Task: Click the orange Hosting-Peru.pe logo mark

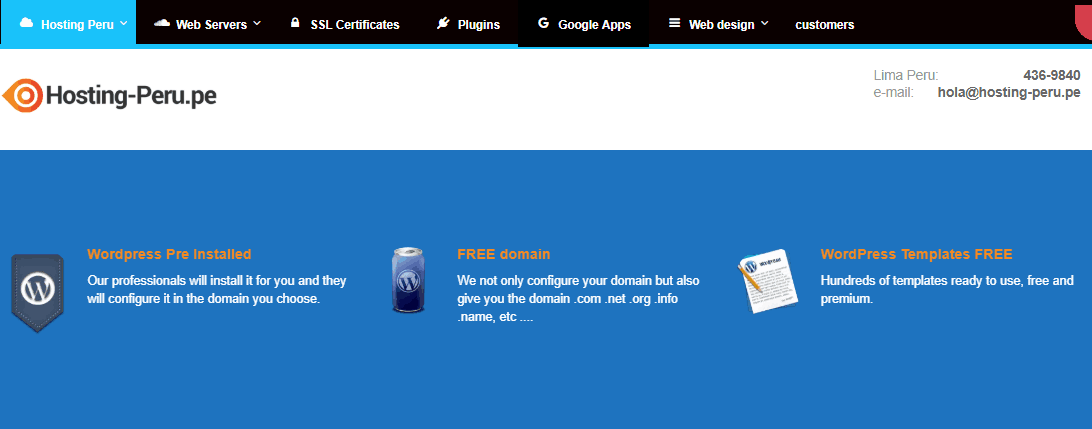Action: (22, 95)
